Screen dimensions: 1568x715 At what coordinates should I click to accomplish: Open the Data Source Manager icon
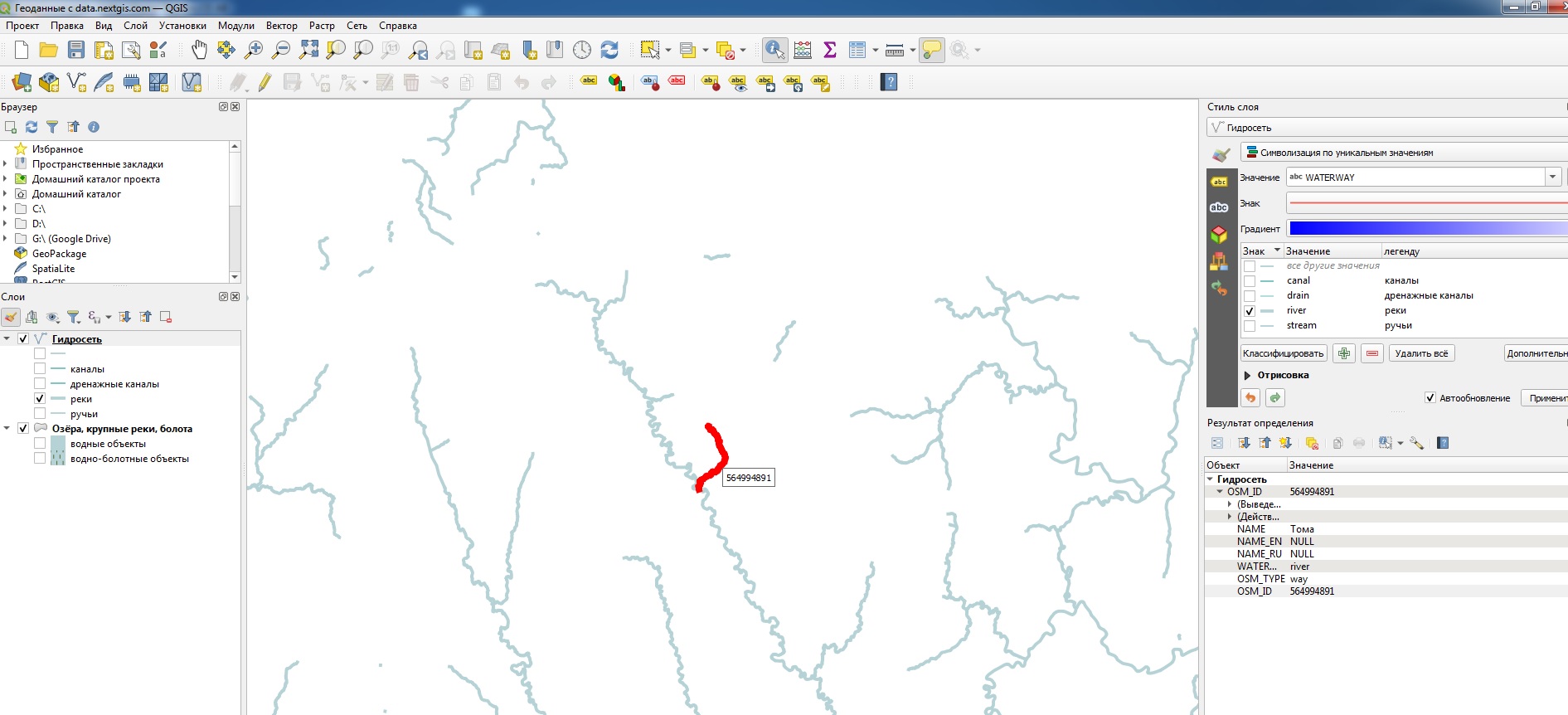tap(22, 82)
